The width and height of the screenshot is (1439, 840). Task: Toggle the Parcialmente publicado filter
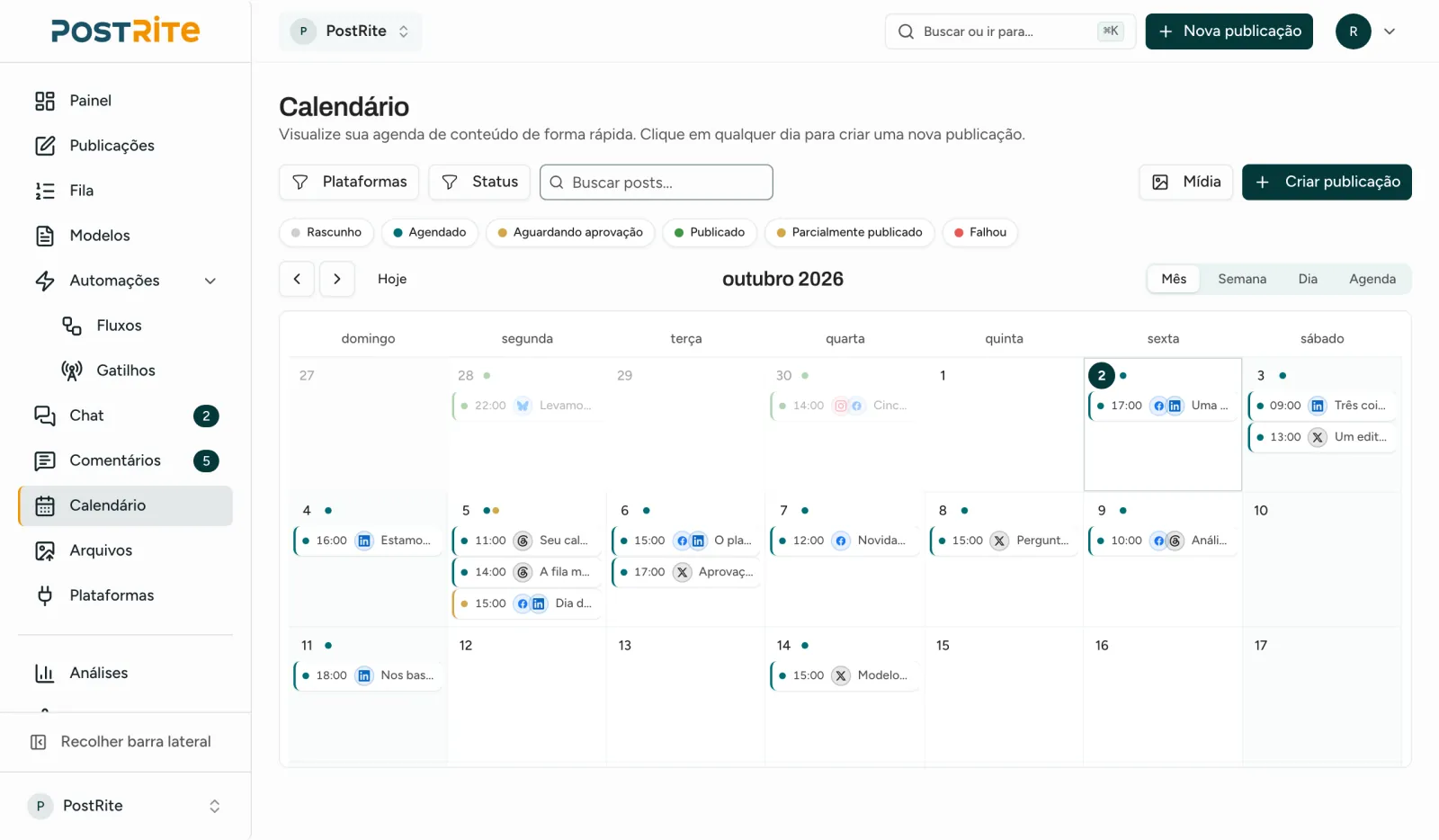[849, 232]
